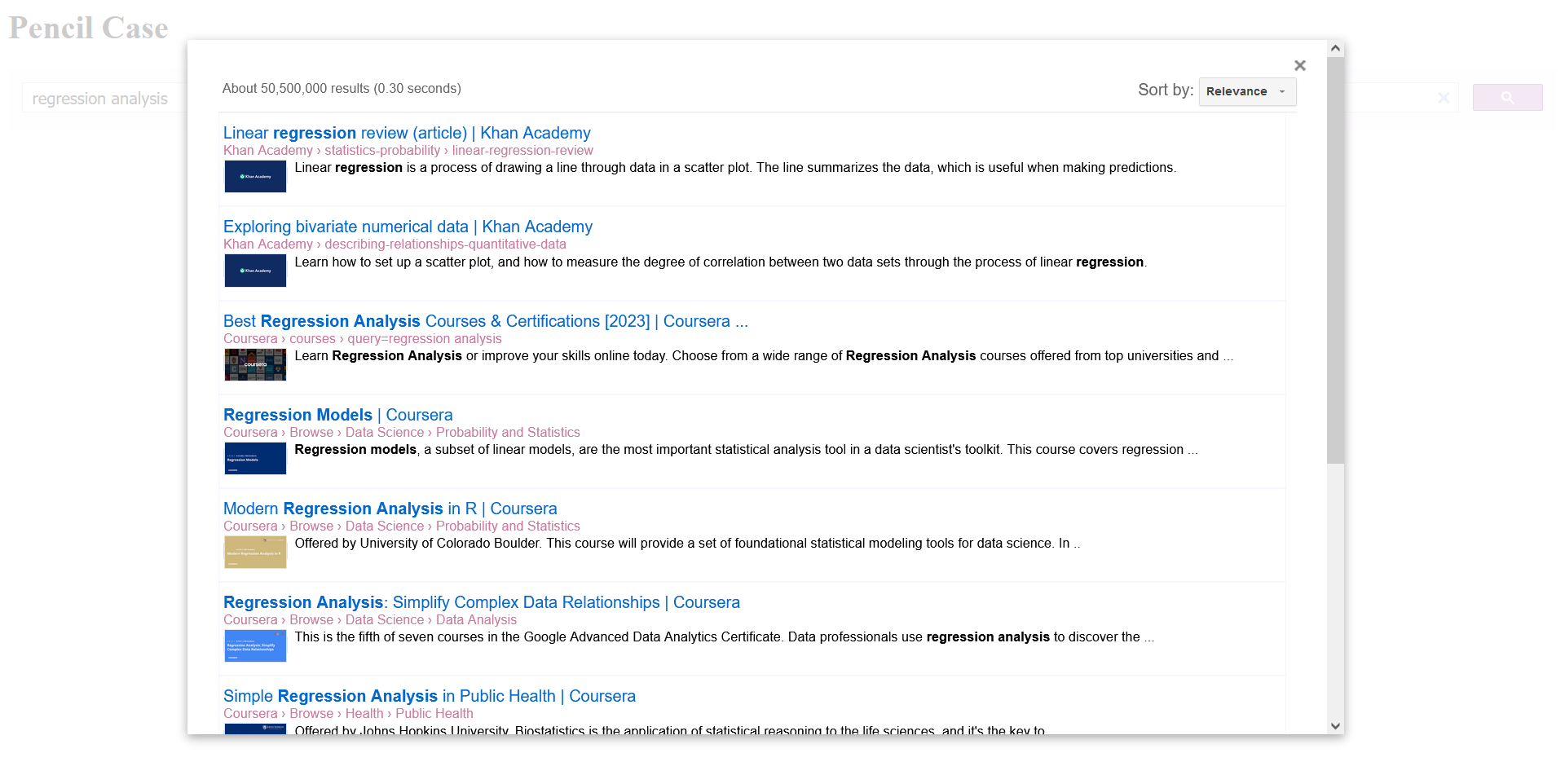Click the scrollbar down arrow in results
Image resolution: width=1565 pixels, height=784 pixels.
[x=1335, y=726]
